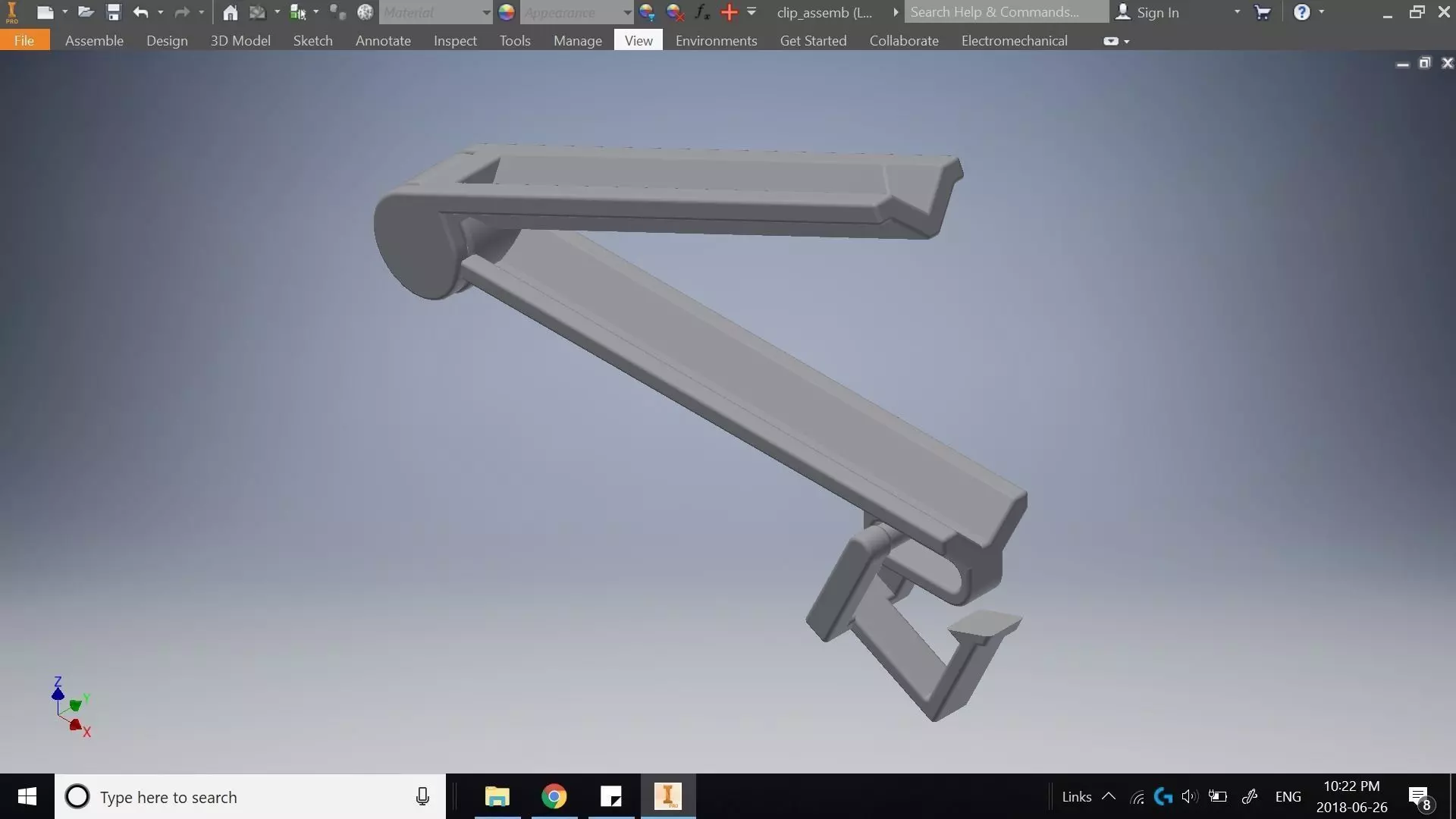Viewport: 1456px width, 819px height.
Task: Expand the quick access toolbar customize arrow
Action: (752, 12)
